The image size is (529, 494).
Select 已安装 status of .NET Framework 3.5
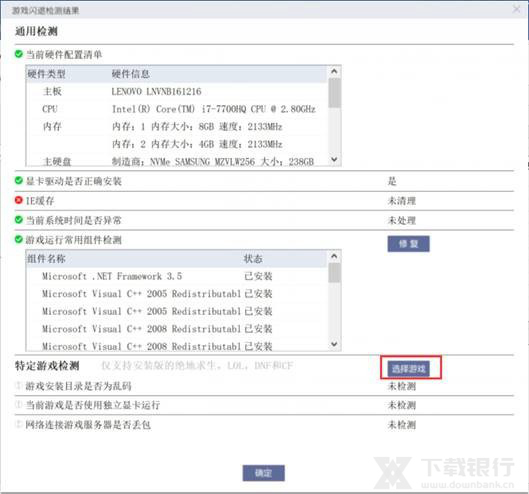click(x=258, y=276)
